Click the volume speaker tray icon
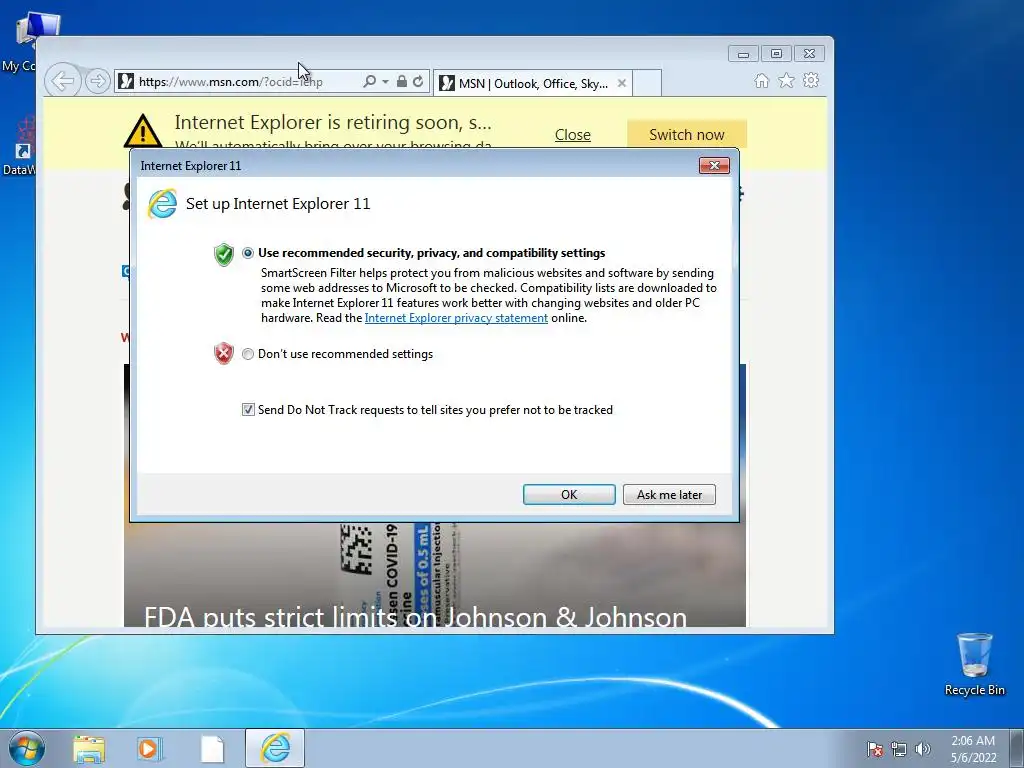 [x=922, y=749]
